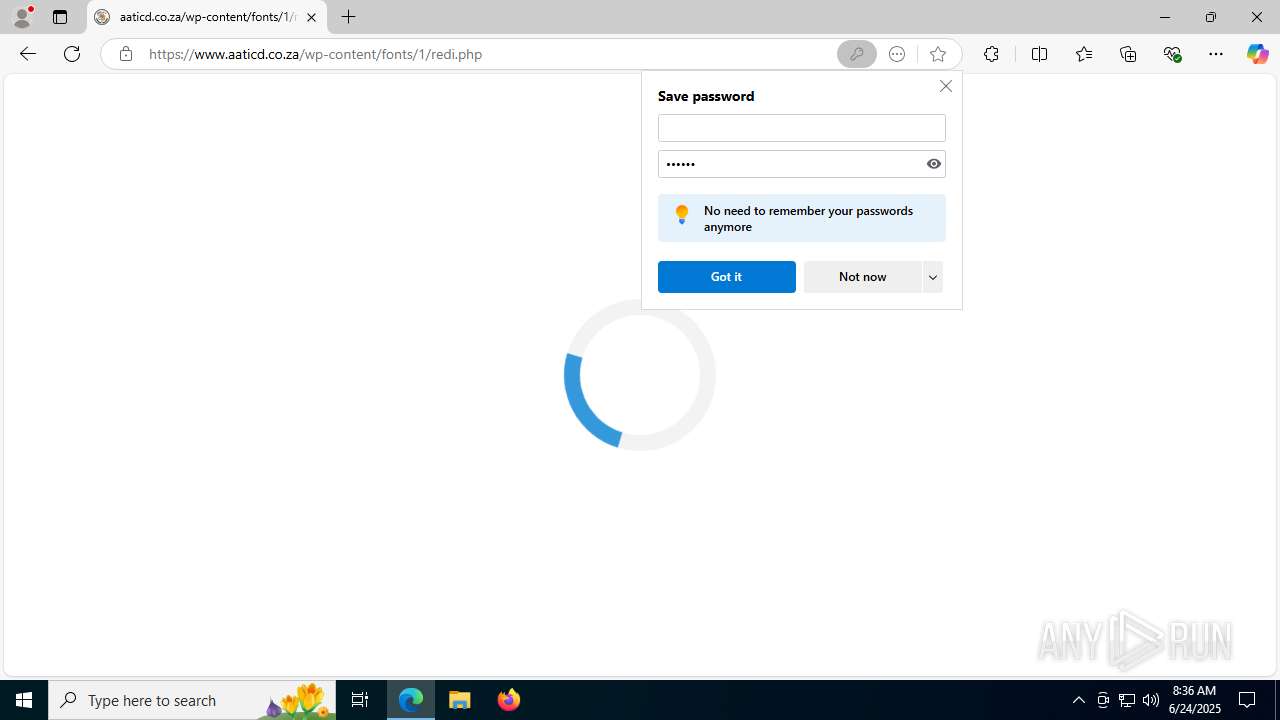Restore down the Edge window
The width and height of the screenshot is (1280, 720).
[x=1210, y=17]
